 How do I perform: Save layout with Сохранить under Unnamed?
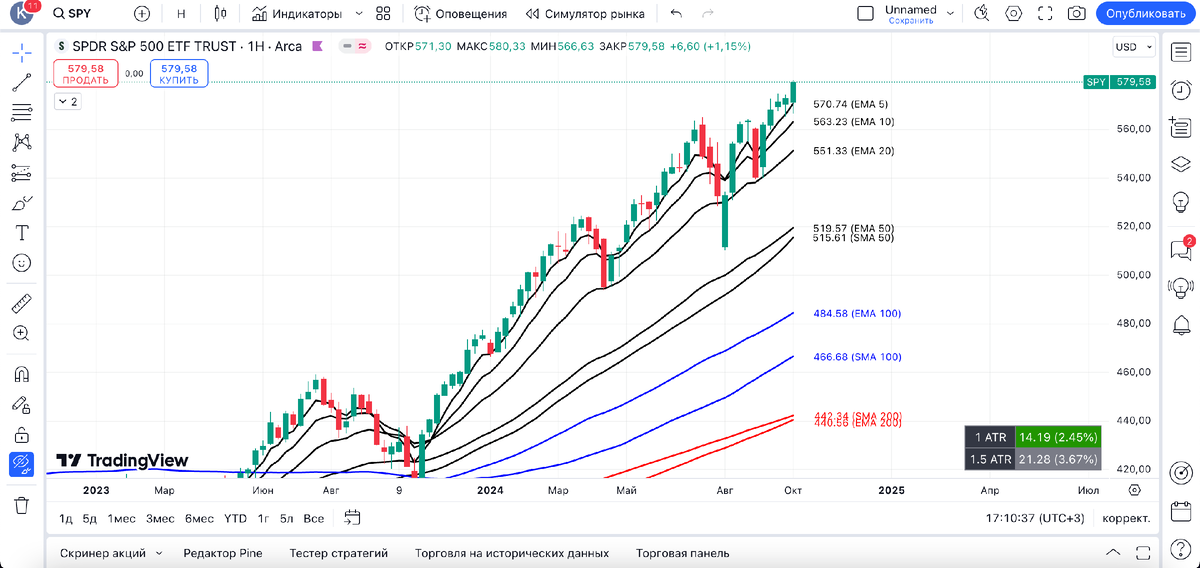[x=910, y=20]
